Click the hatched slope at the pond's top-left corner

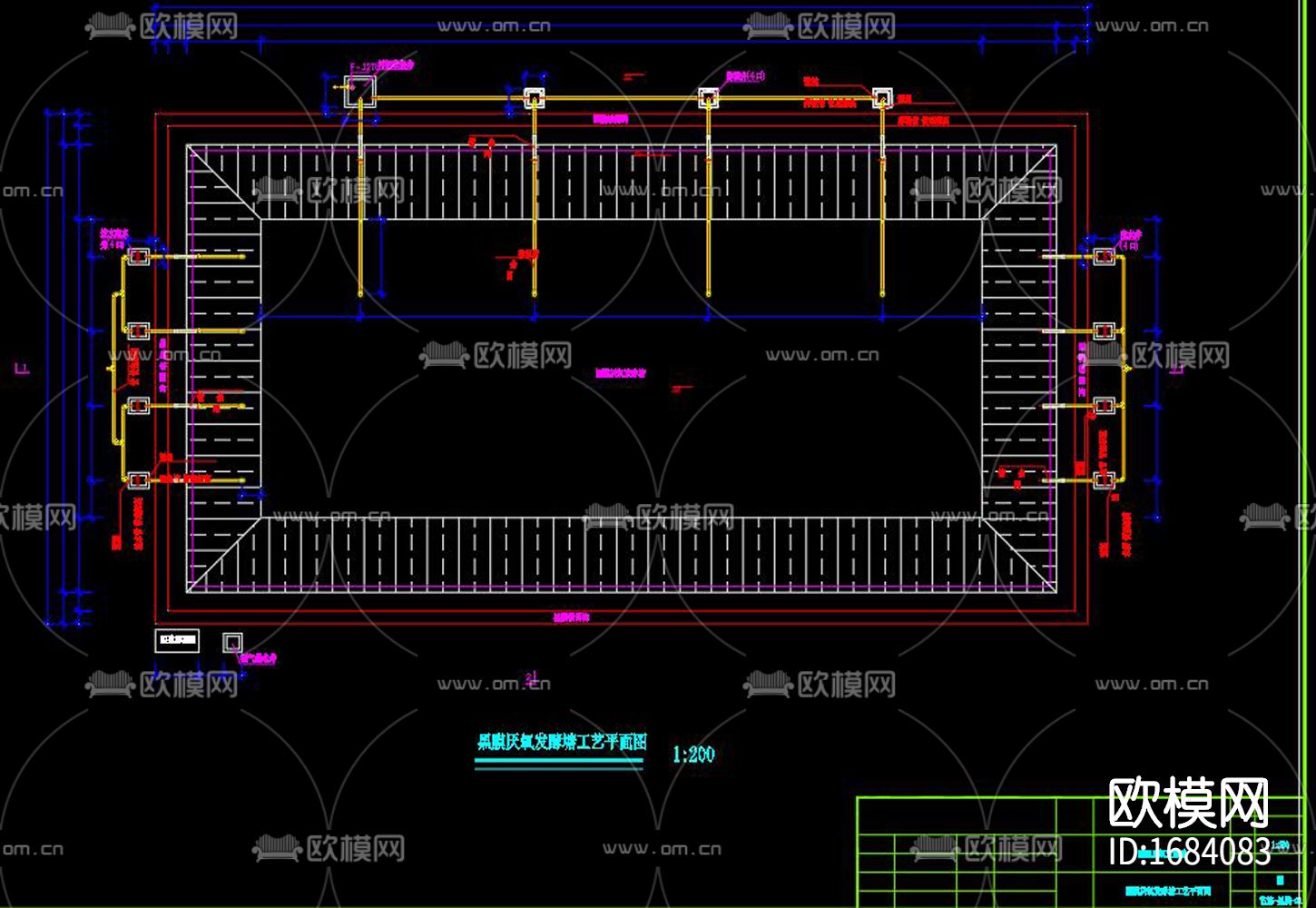[x=223, y=182]
